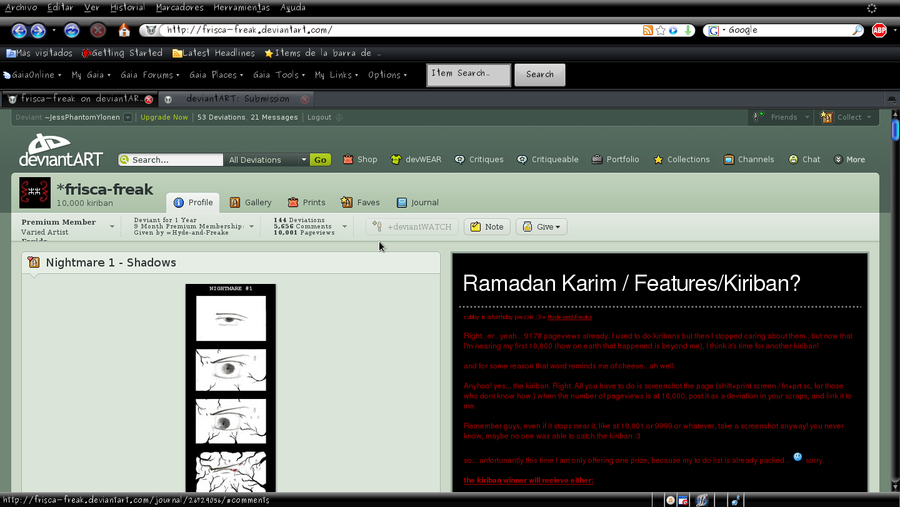
Task: Send a Note to frisca-freak
Action: [487, 227]
